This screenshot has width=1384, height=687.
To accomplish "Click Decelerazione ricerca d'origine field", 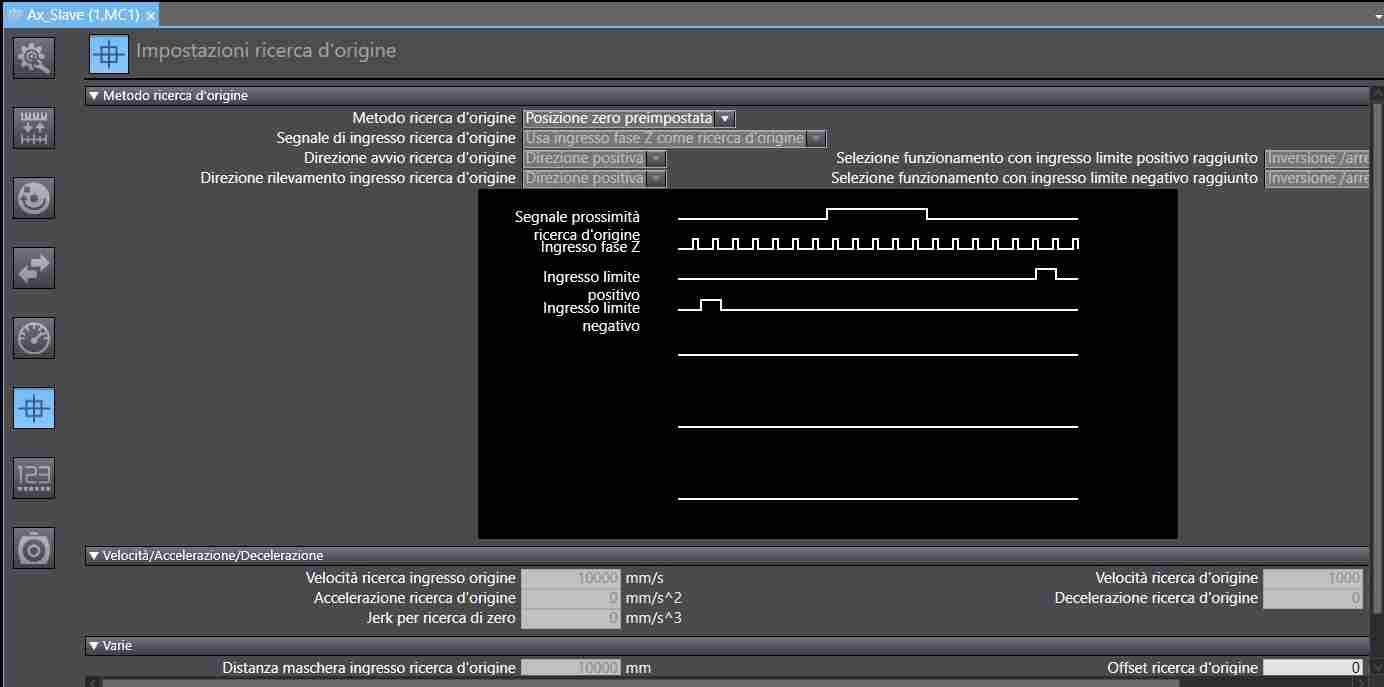I will [x=1313, y=598].
